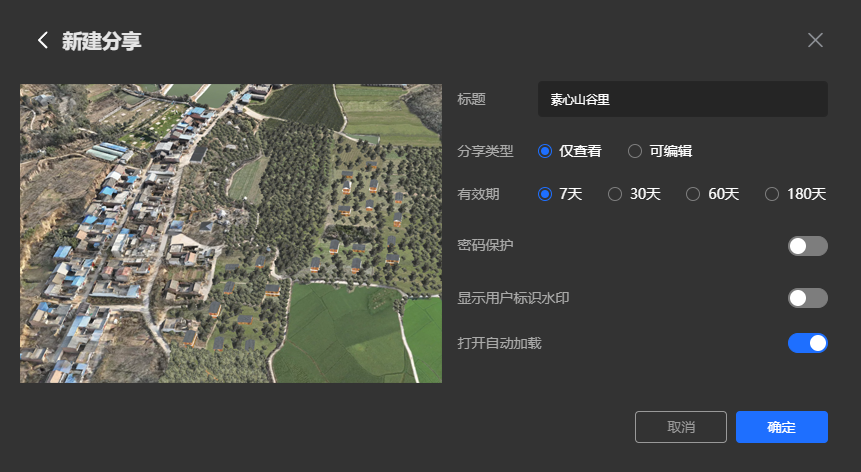The height and width of the screenshot is (472, 861).
Task: Click the 分享类型 label
Action: tap(485, 151)
